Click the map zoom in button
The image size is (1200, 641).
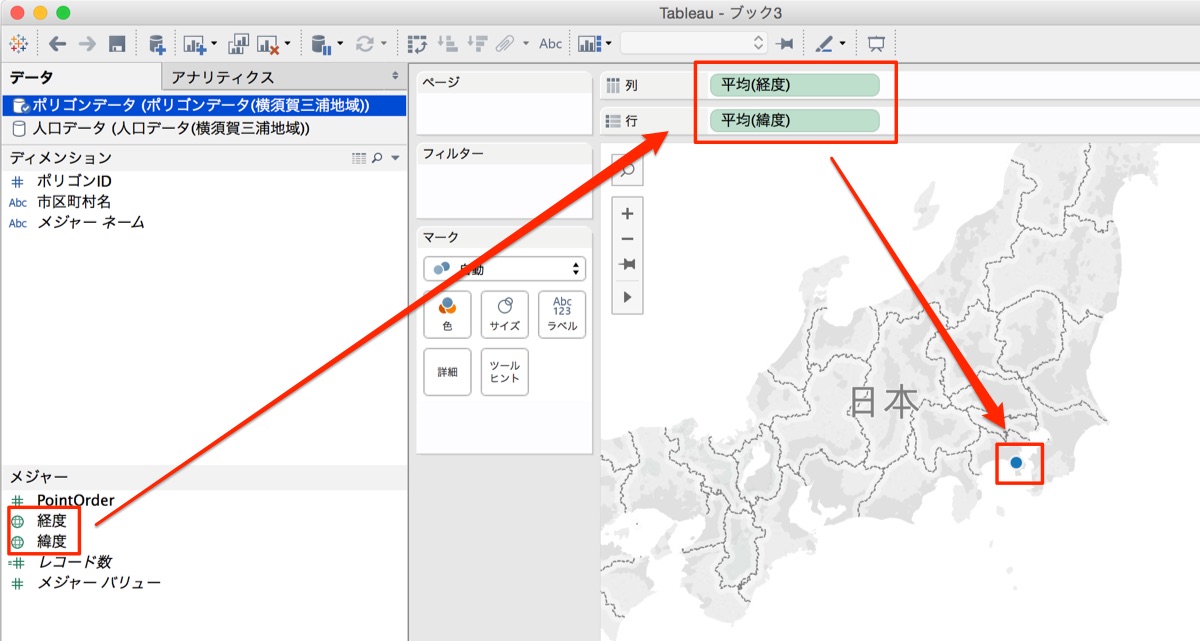pos(627,213)
